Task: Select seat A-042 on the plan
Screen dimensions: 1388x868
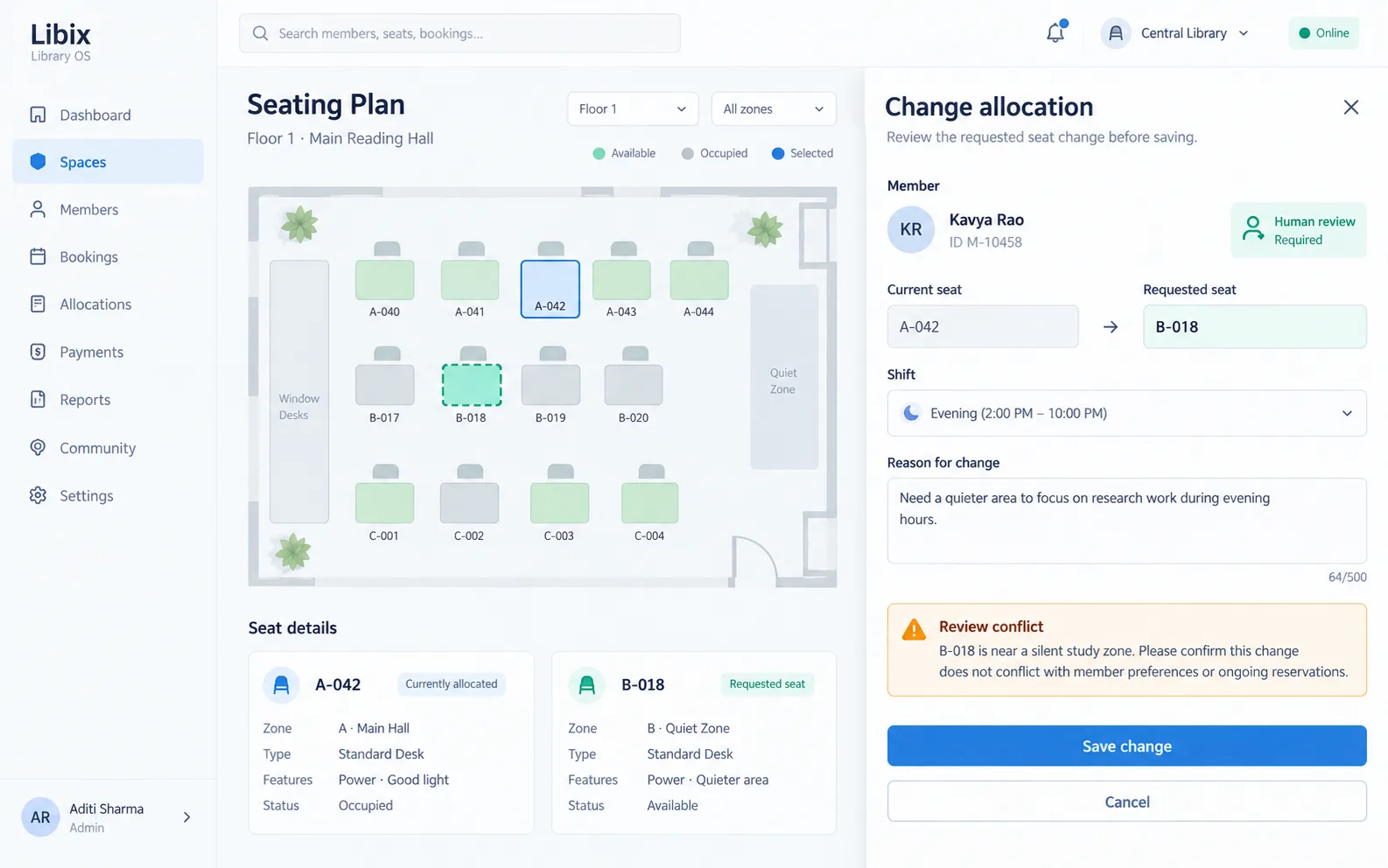Action: (x=550, y=289)
